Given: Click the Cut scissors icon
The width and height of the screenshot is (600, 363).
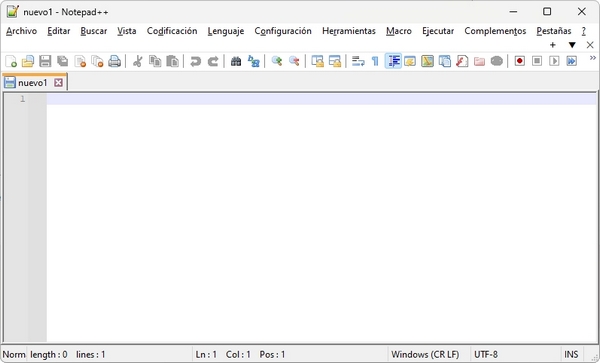Looking at the screenshot, I should click(x=138, y=61).
